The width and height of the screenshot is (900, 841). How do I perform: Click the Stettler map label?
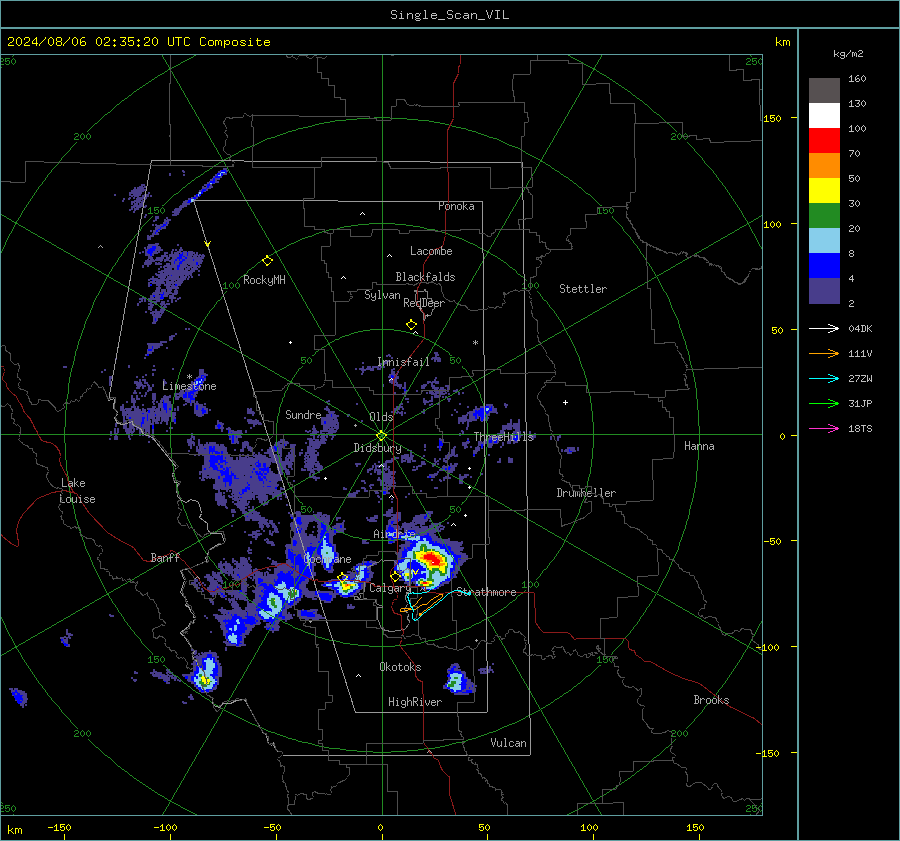pyautogui.click(x=583, y=289)
